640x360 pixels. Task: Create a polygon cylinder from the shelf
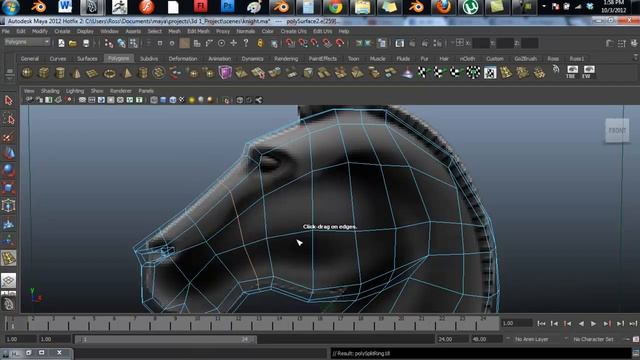[60, 73]
